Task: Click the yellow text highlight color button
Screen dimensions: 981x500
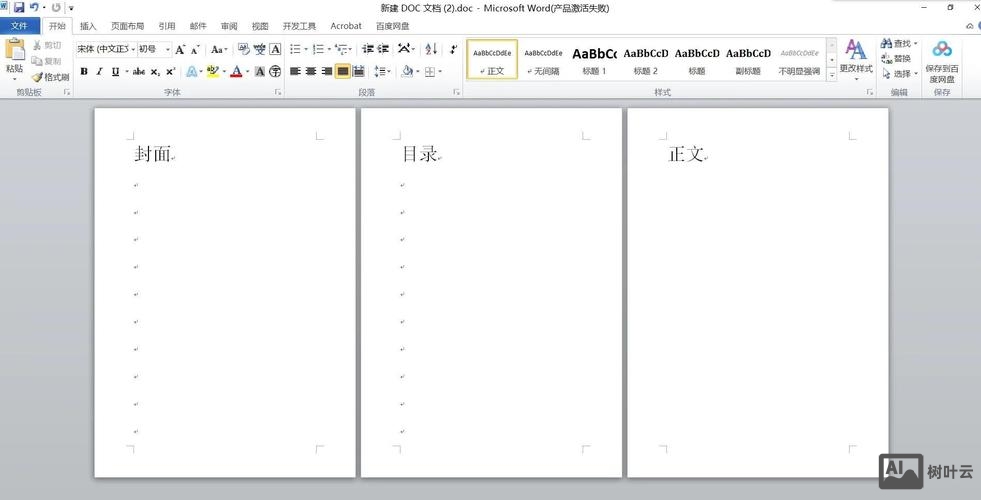Action: [x=212, y=71]
